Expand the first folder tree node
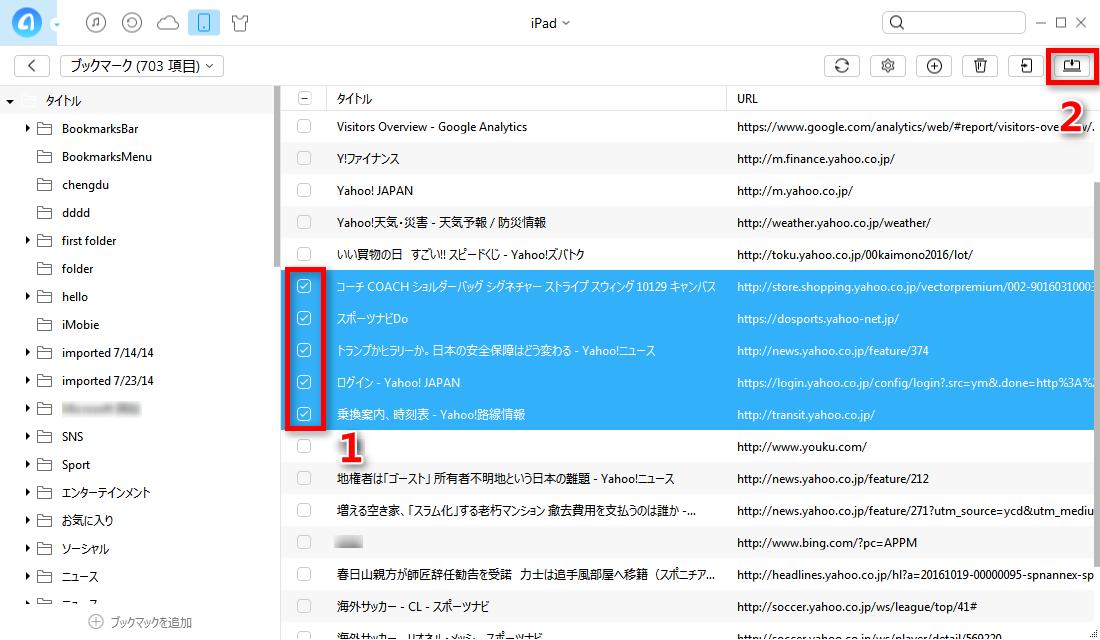1100x640 pixels. [x=27, y=241]
